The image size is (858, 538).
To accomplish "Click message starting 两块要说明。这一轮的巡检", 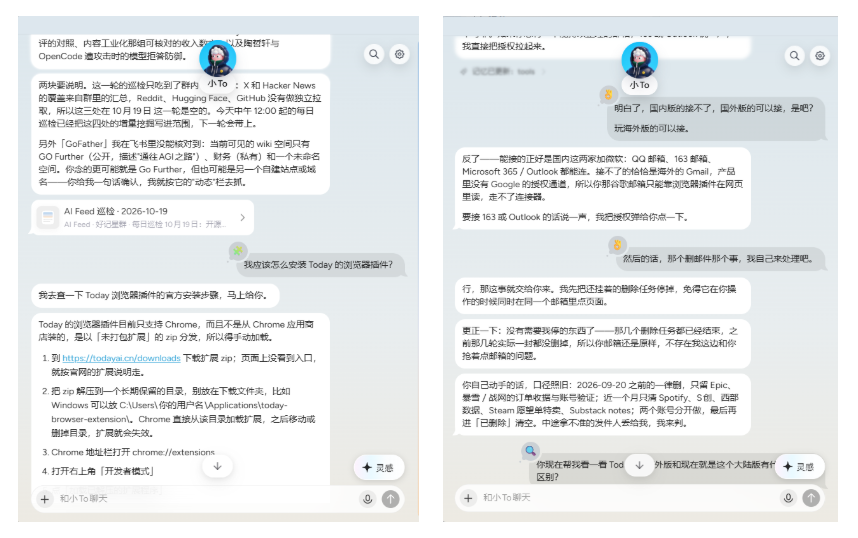I will tap(180, 105).
